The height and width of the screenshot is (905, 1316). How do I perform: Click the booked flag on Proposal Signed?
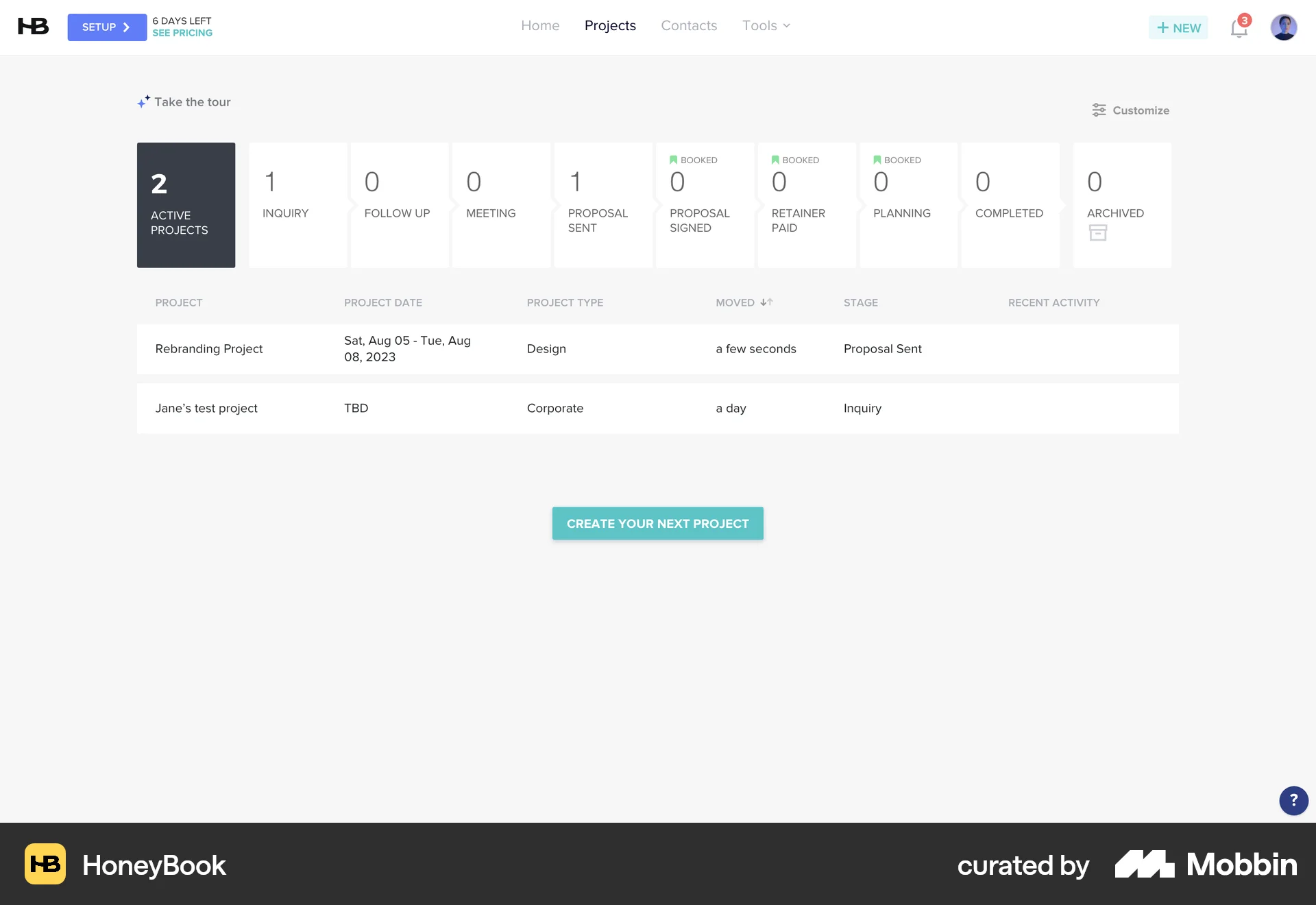point(673,160)
